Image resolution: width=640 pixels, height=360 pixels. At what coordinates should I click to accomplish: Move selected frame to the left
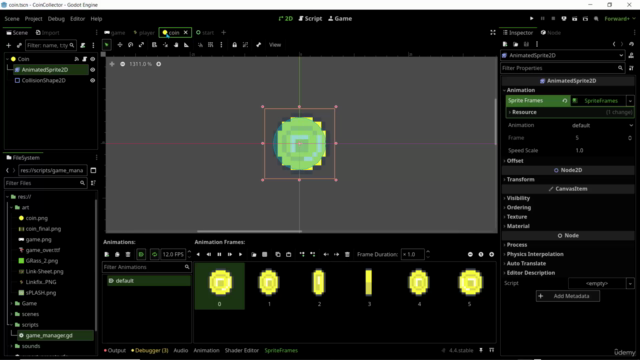point(326,254)
